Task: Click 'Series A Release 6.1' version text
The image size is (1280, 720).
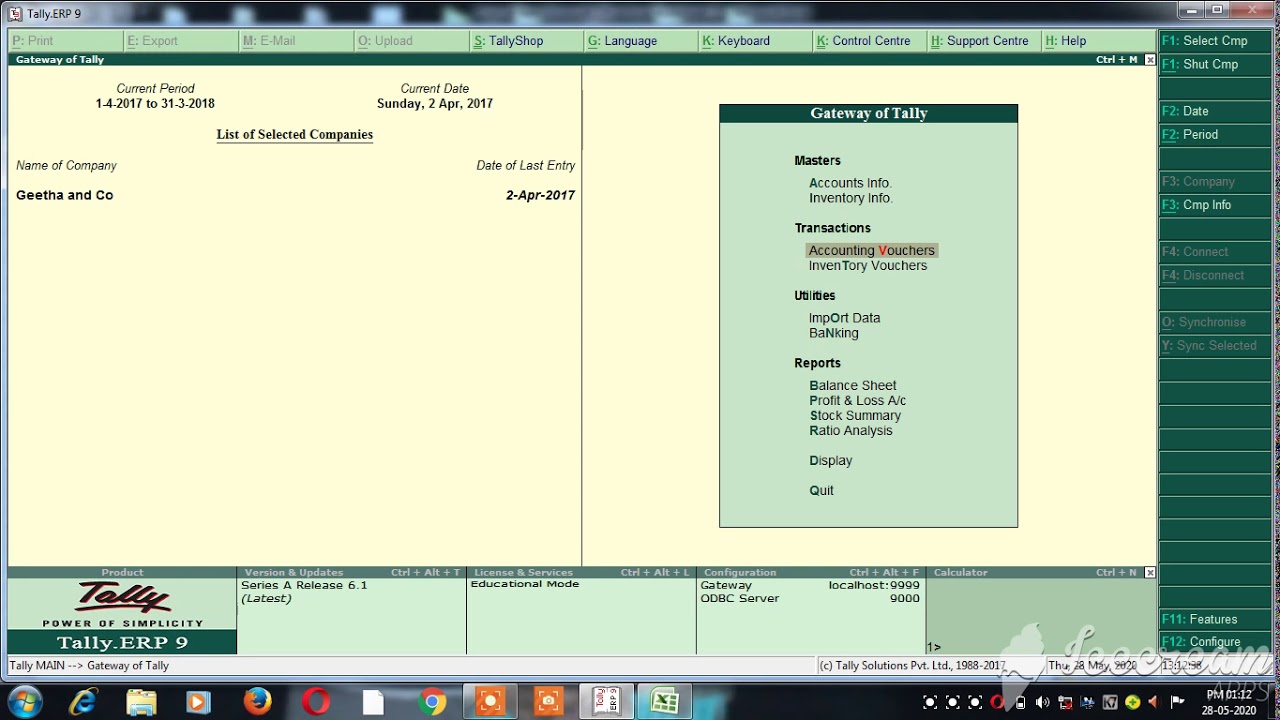Action: click(x=304, y=585)
